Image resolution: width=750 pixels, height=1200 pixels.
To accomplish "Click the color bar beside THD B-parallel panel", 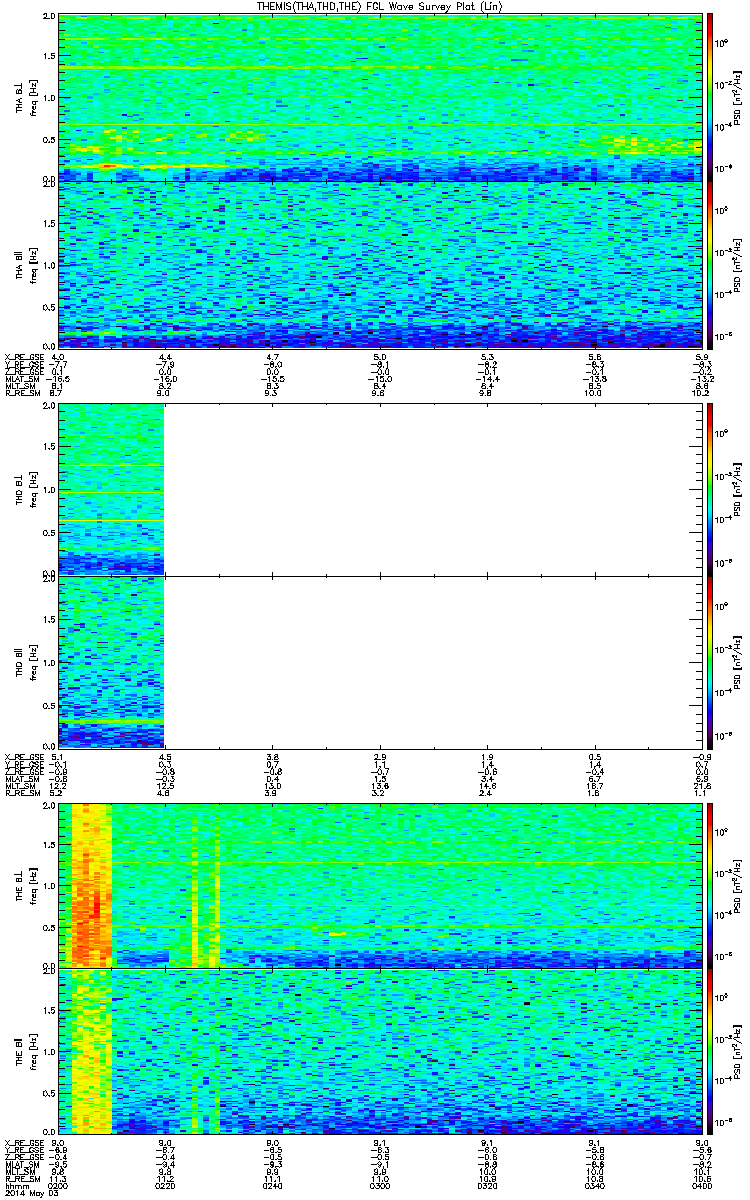I will pyautogui.click(x=711, y=661).
